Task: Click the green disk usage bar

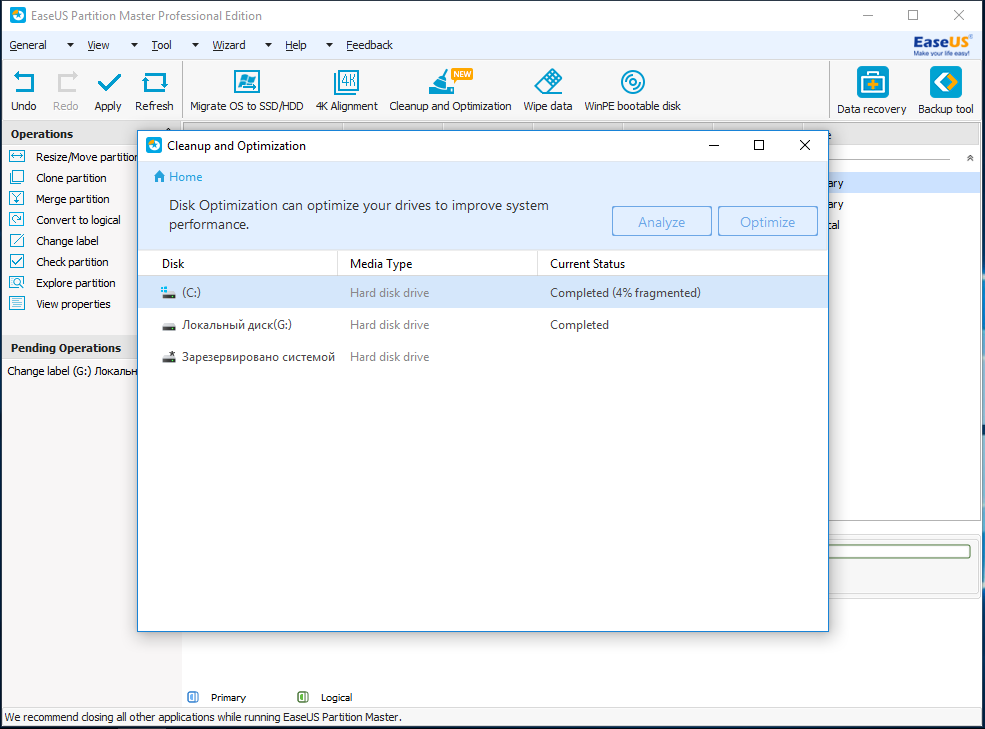Action: (900, 552)
